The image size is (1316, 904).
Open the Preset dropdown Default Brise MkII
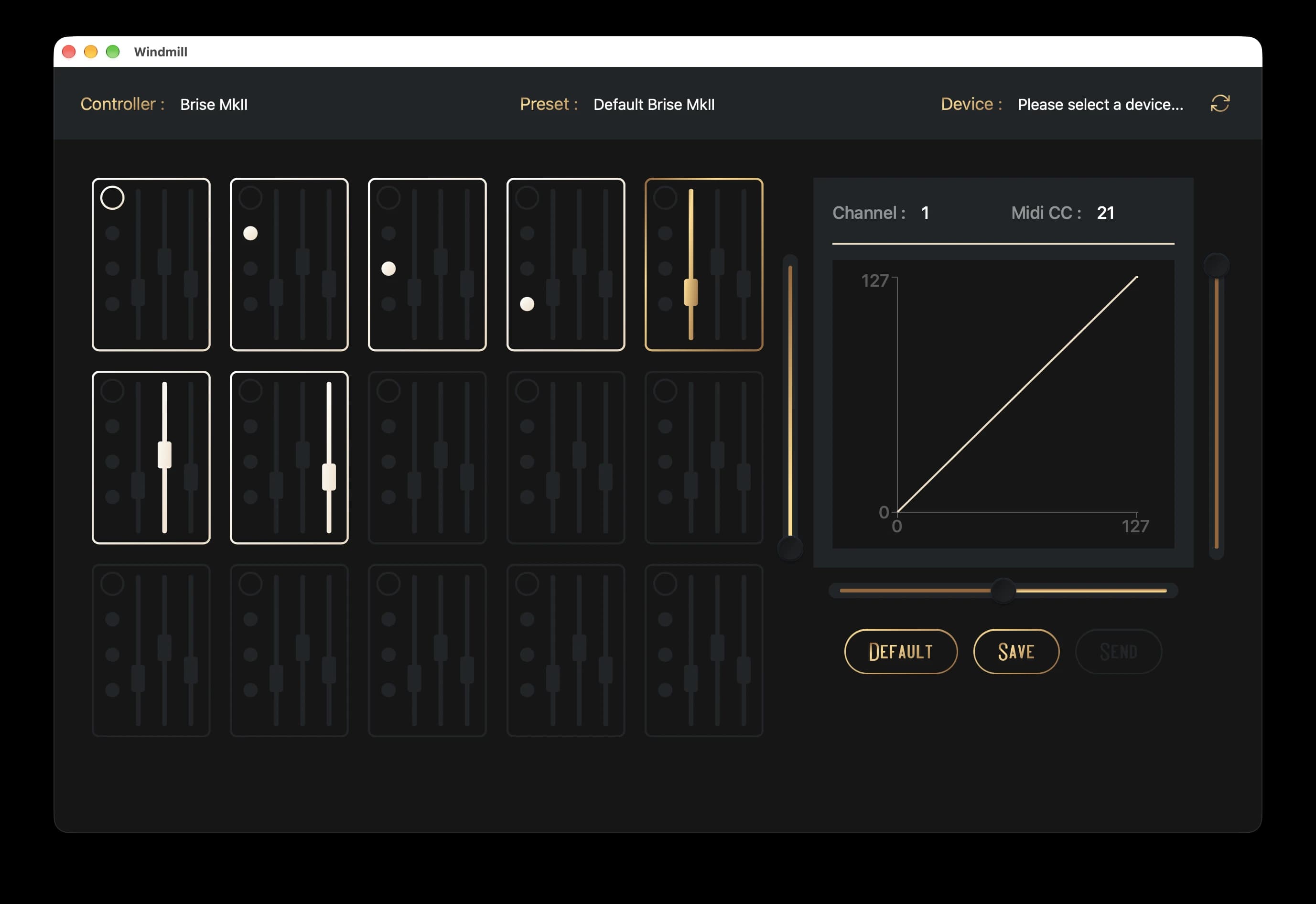point(654,104)
